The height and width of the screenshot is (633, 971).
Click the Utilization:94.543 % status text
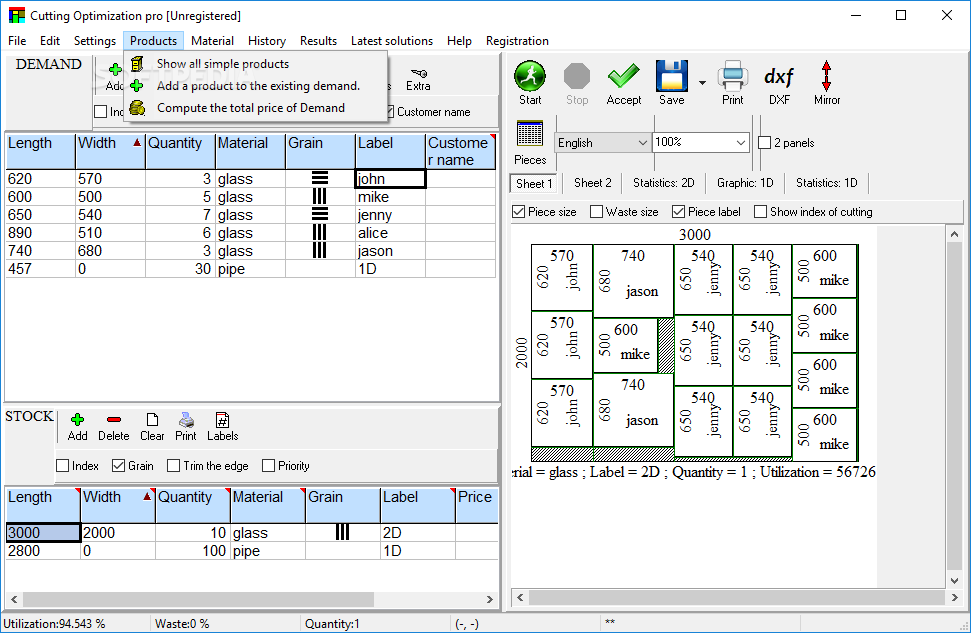point(54,624)
